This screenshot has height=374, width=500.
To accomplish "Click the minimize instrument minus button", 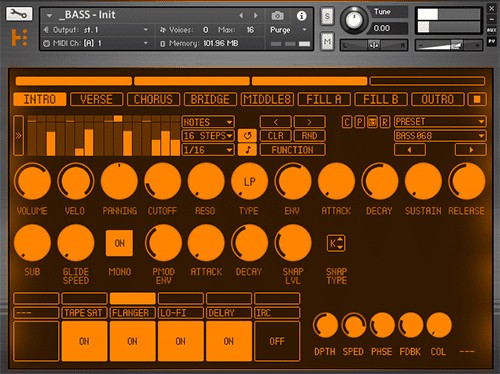I will pyautogui.click(x=491, y=20).
